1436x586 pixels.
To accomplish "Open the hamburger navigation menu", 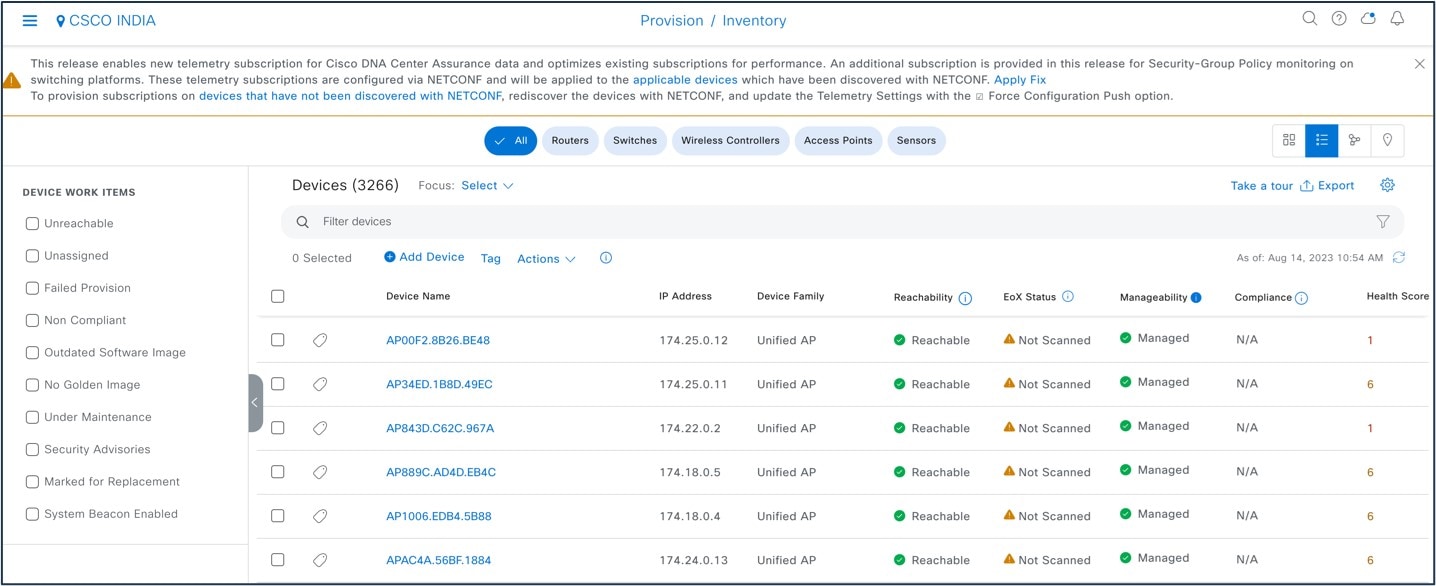I will (x=29, y=20).
